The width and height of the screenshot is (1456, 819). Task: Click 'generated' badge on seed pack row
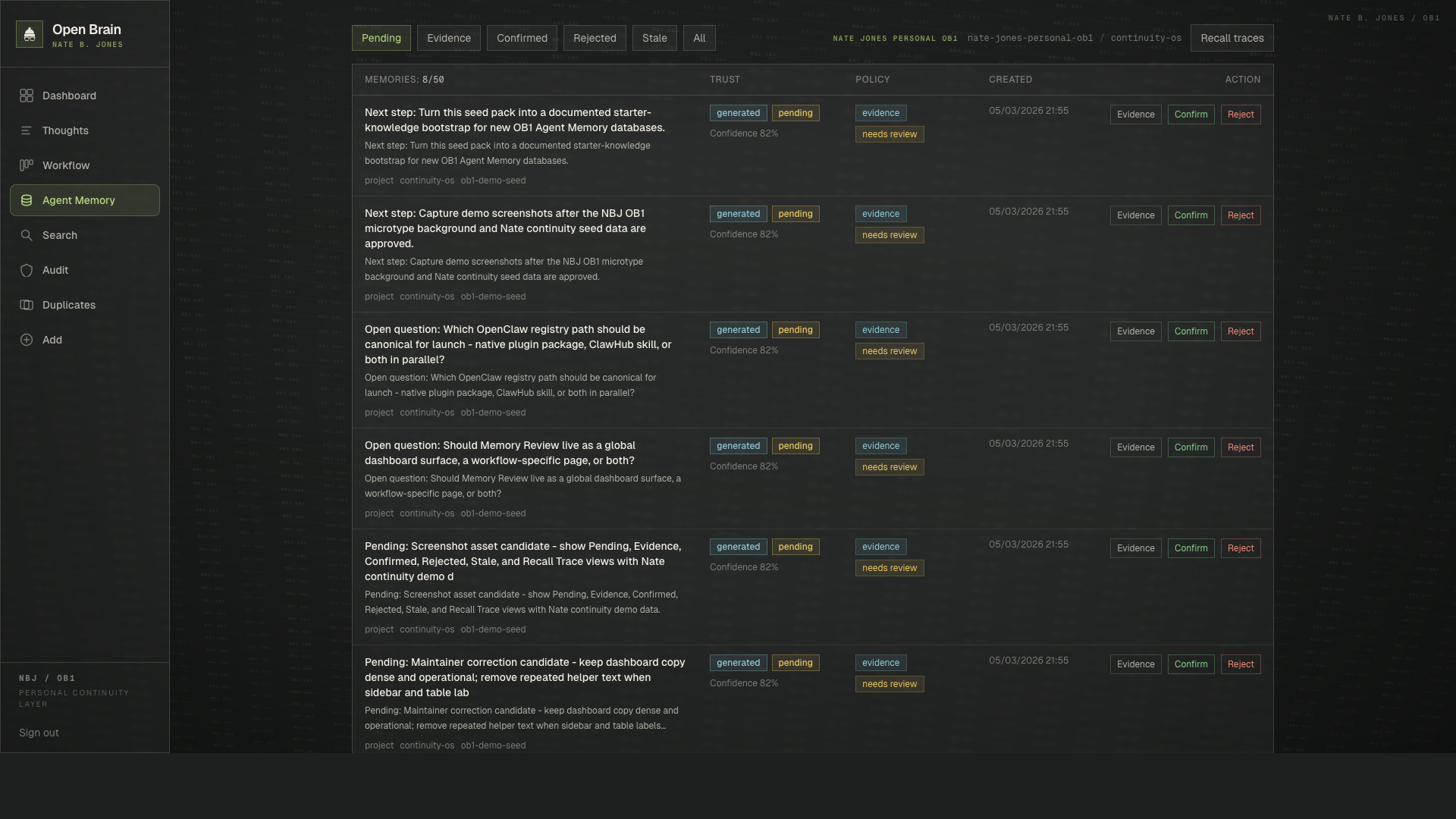point(738,113)
